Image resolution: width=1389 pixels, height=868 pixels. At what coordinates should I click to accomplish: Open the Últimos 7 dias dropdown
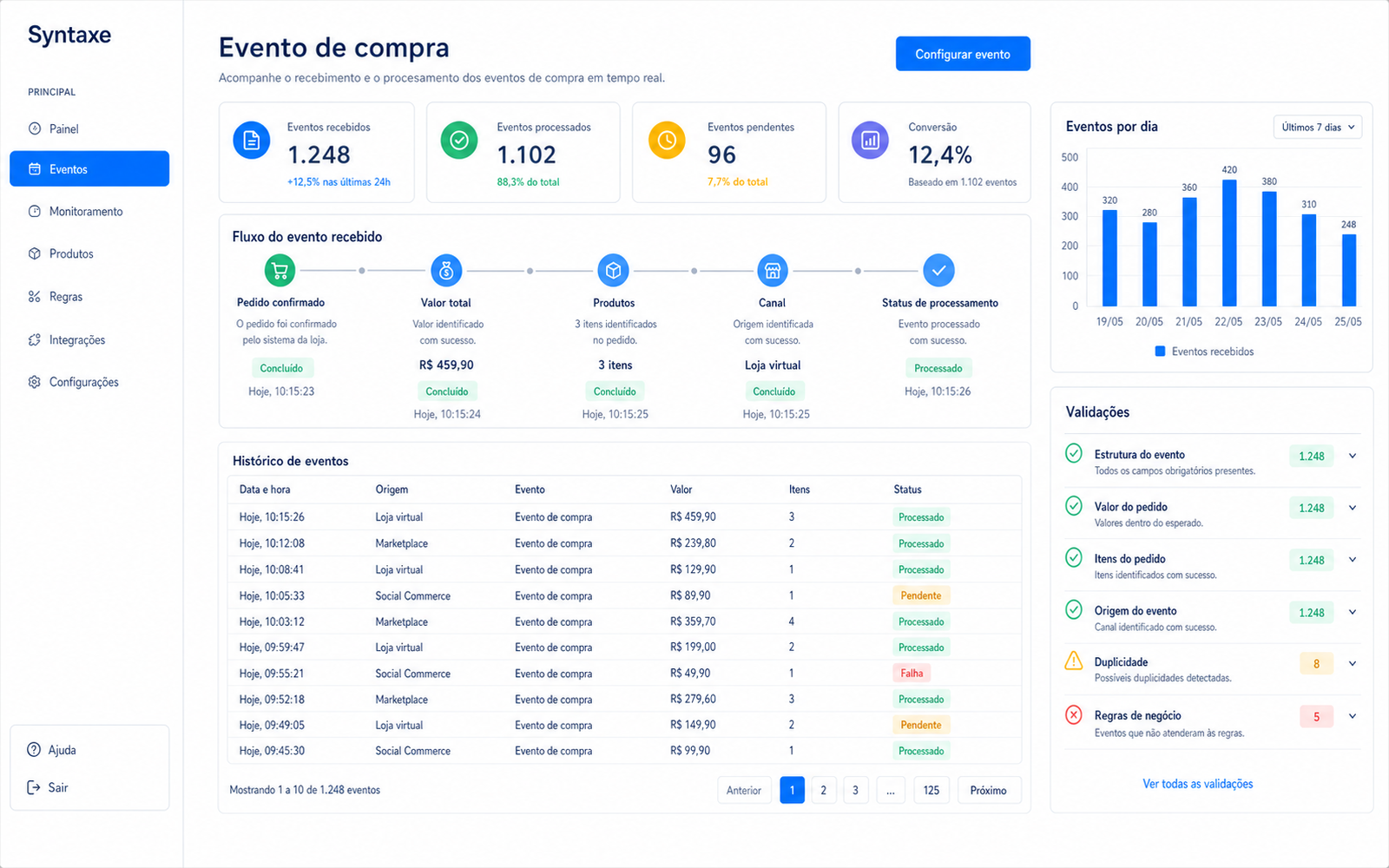(x=1317, y=127)
